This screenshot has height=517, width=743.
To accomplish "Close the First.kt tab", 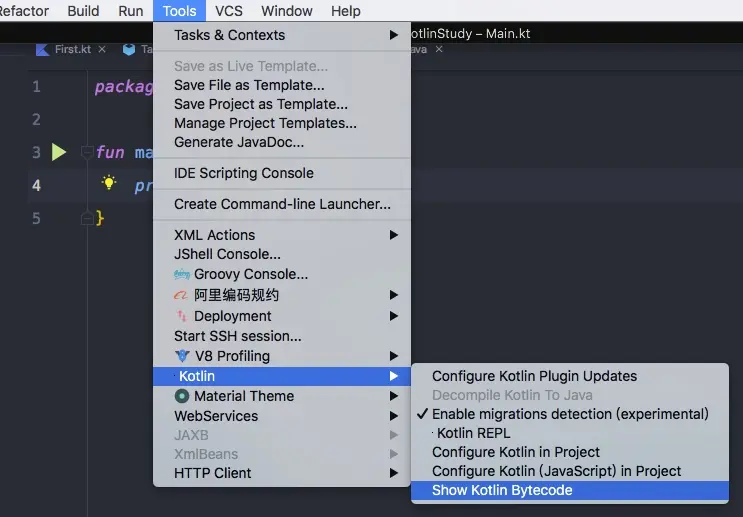I will [102, 49].
